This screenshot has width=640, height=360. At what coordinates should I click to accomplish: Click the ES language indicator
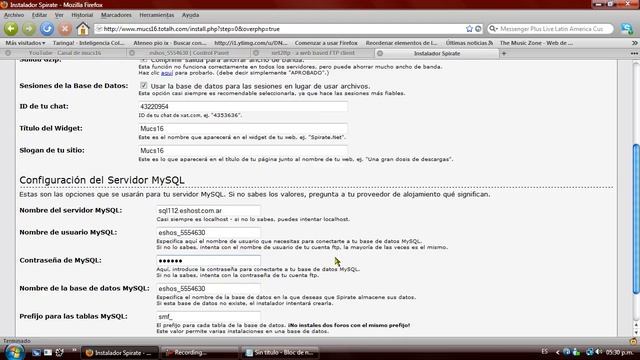(x=544, y=352)
